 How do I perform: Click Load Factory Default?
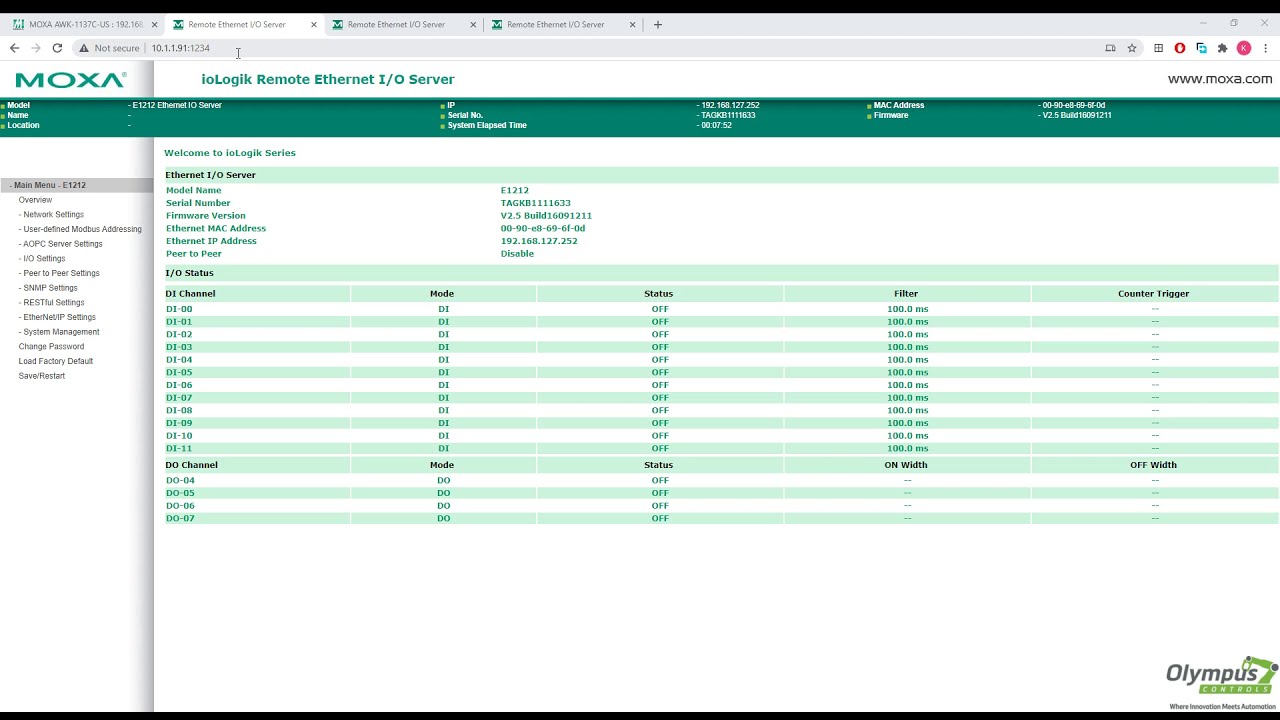(x=55, y=361)
